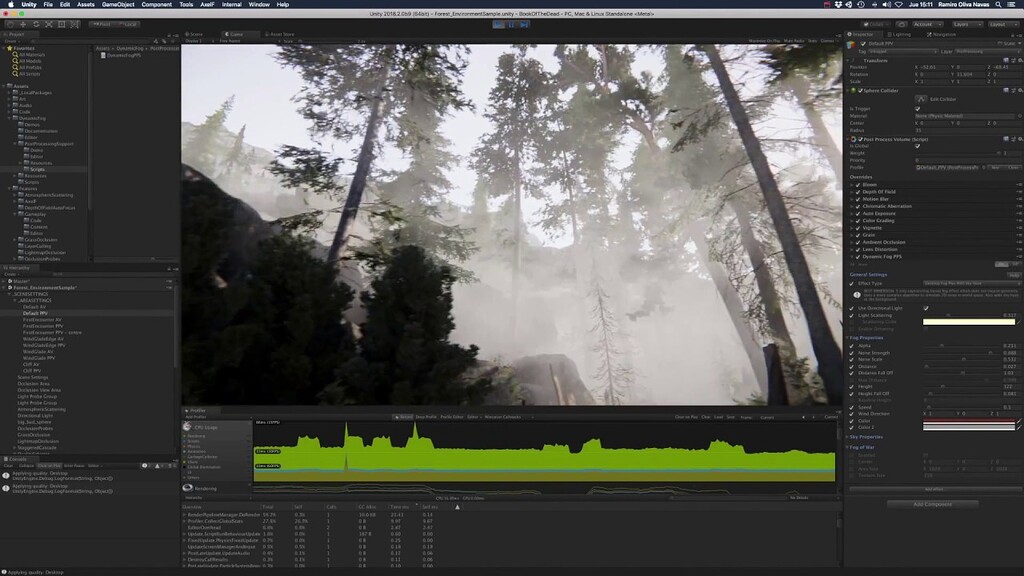Open the Scattering Color swatch

(969, 322)
